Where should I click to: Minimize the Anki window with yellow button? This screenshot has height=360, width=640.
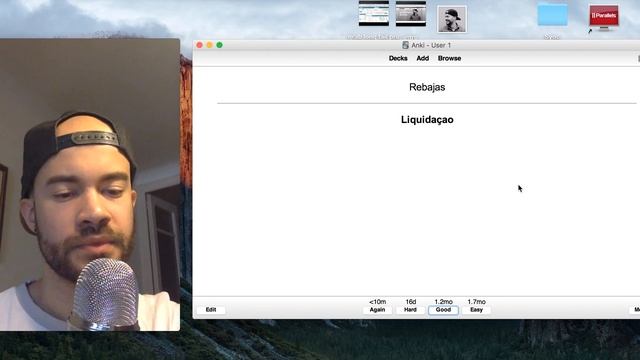click(x=209, y=45)
